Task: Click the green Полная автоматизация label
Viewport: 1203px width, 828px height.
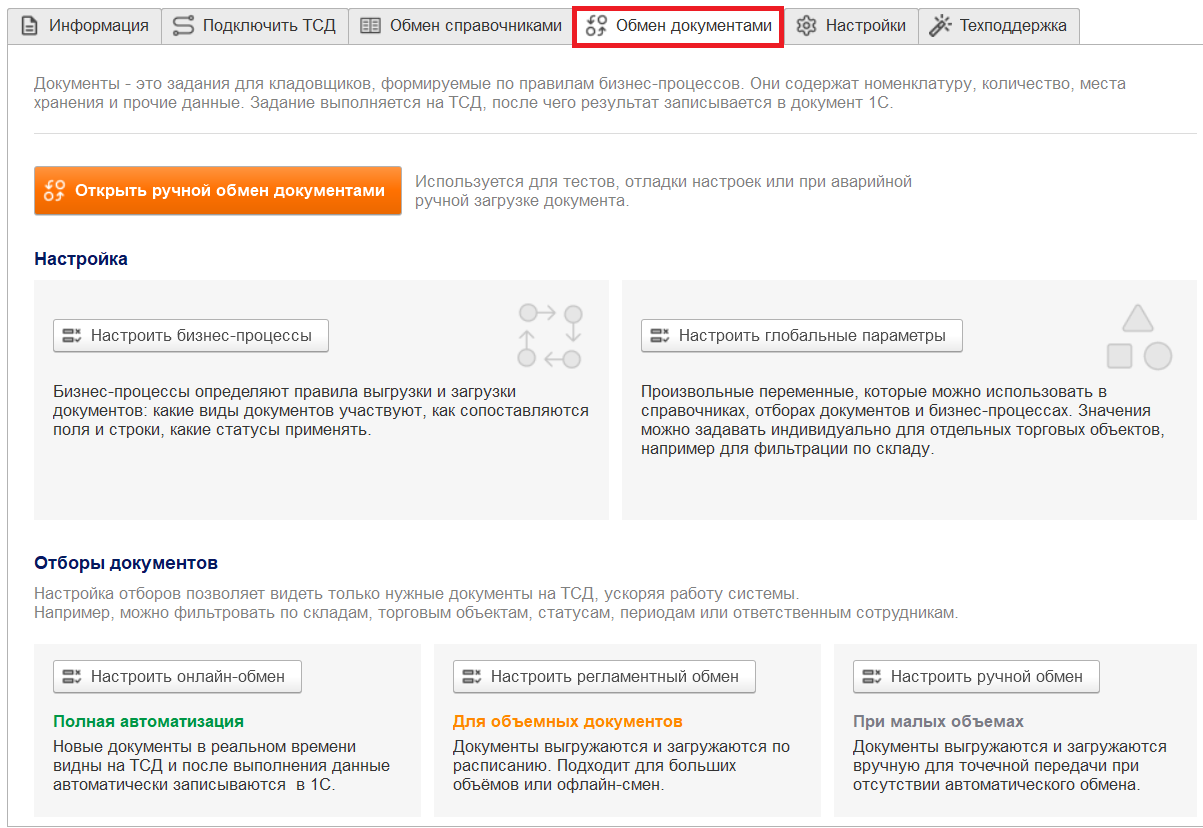Action: (x=148, y=721)
